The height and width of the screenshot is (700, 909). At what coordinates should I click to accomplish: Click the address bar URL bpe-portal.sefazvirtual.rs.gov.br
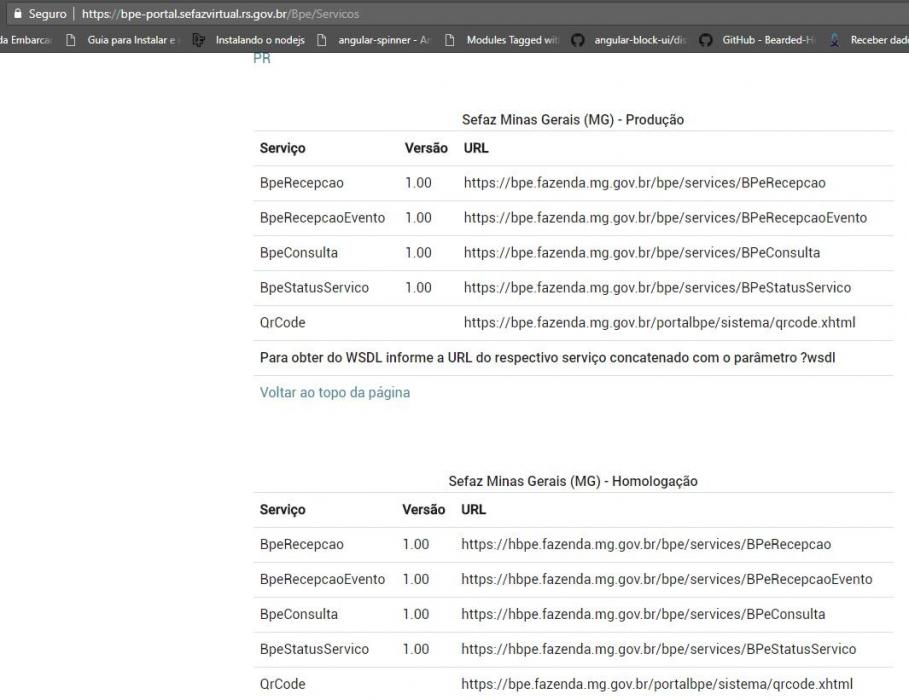click(220, 14)
